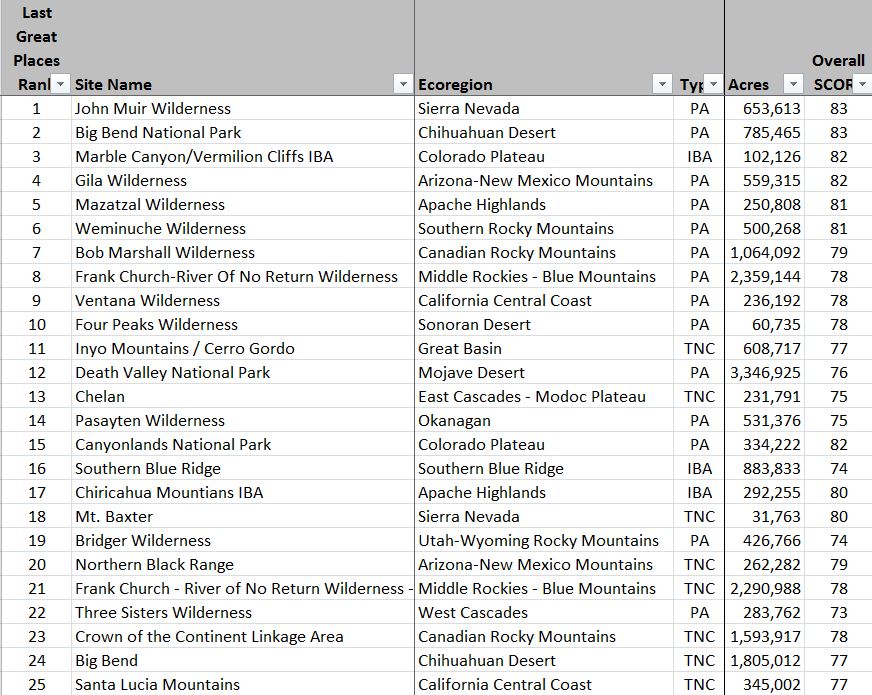This screenshot has width=872, height=695.
Task: Select the Sonoran Desert ecoregion cell
Action: point(544,324)
